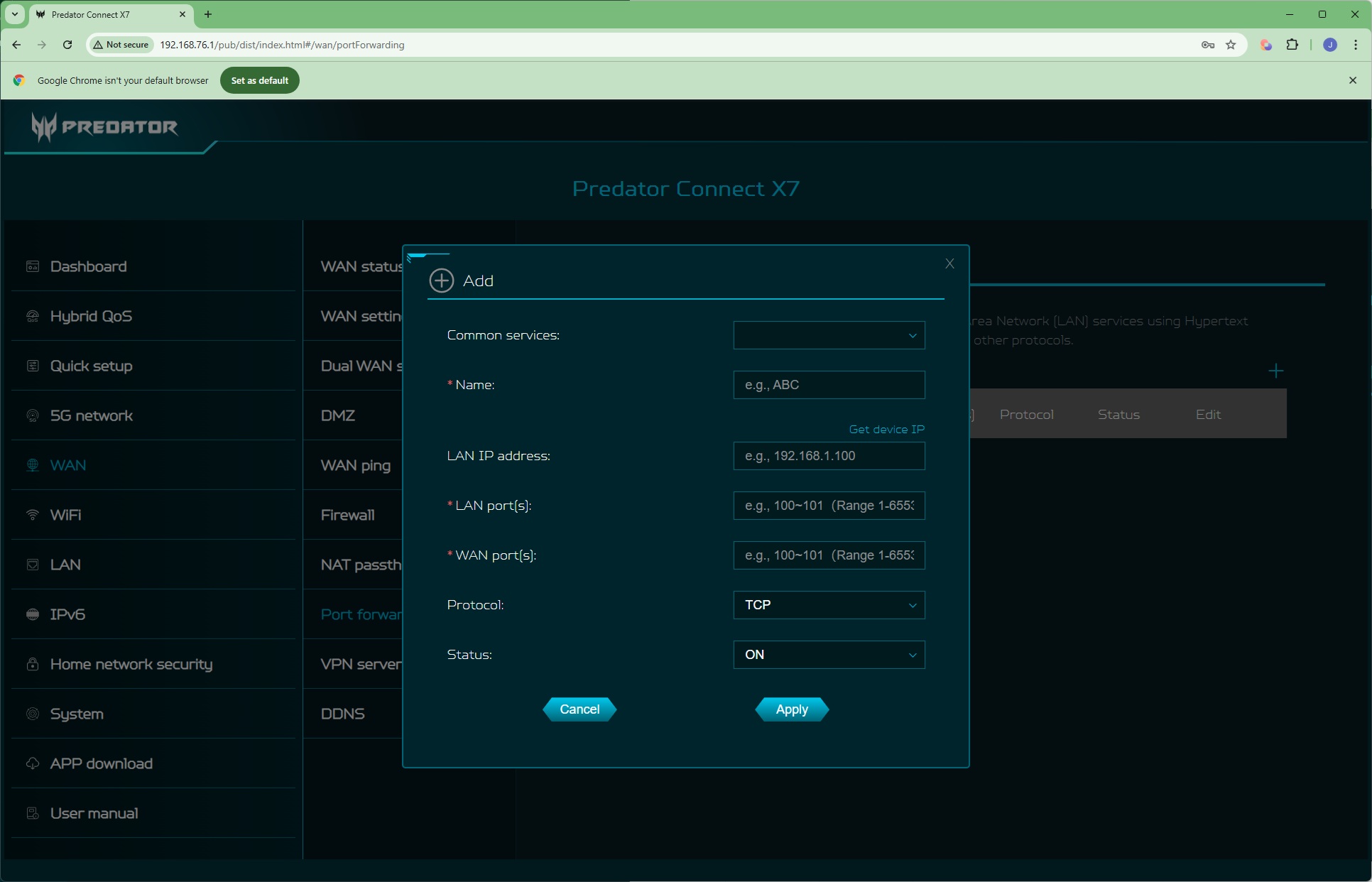
Task: Click the Apply button
Action: click(x=791, y=709)
